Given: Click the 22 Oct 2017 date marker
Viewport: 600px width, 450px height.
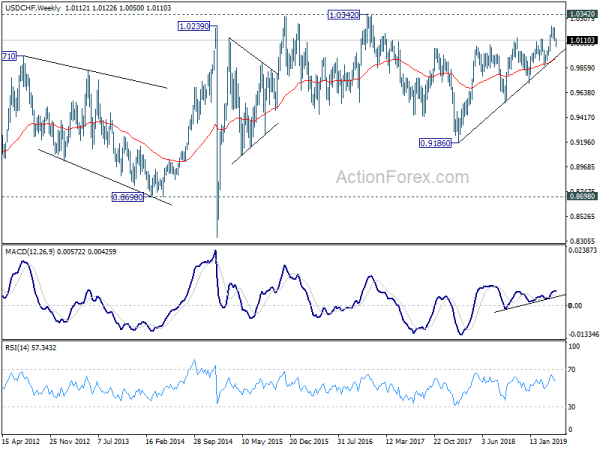Looking at the screenshot, I should coord(452,441).
